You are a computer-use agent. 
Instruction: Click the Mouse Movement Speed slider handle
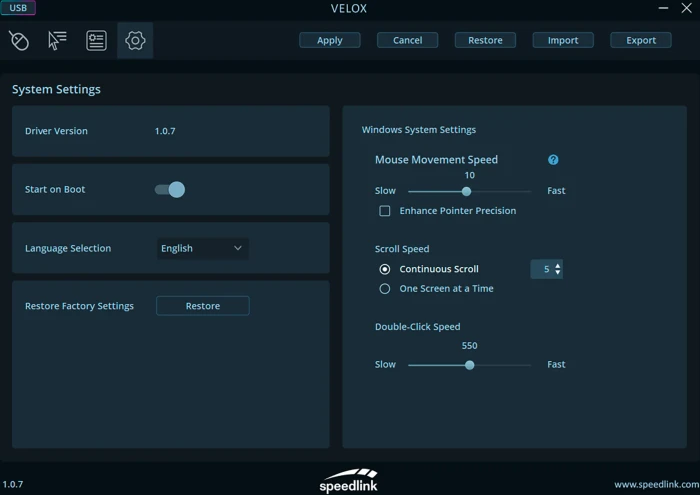[466, 191]
